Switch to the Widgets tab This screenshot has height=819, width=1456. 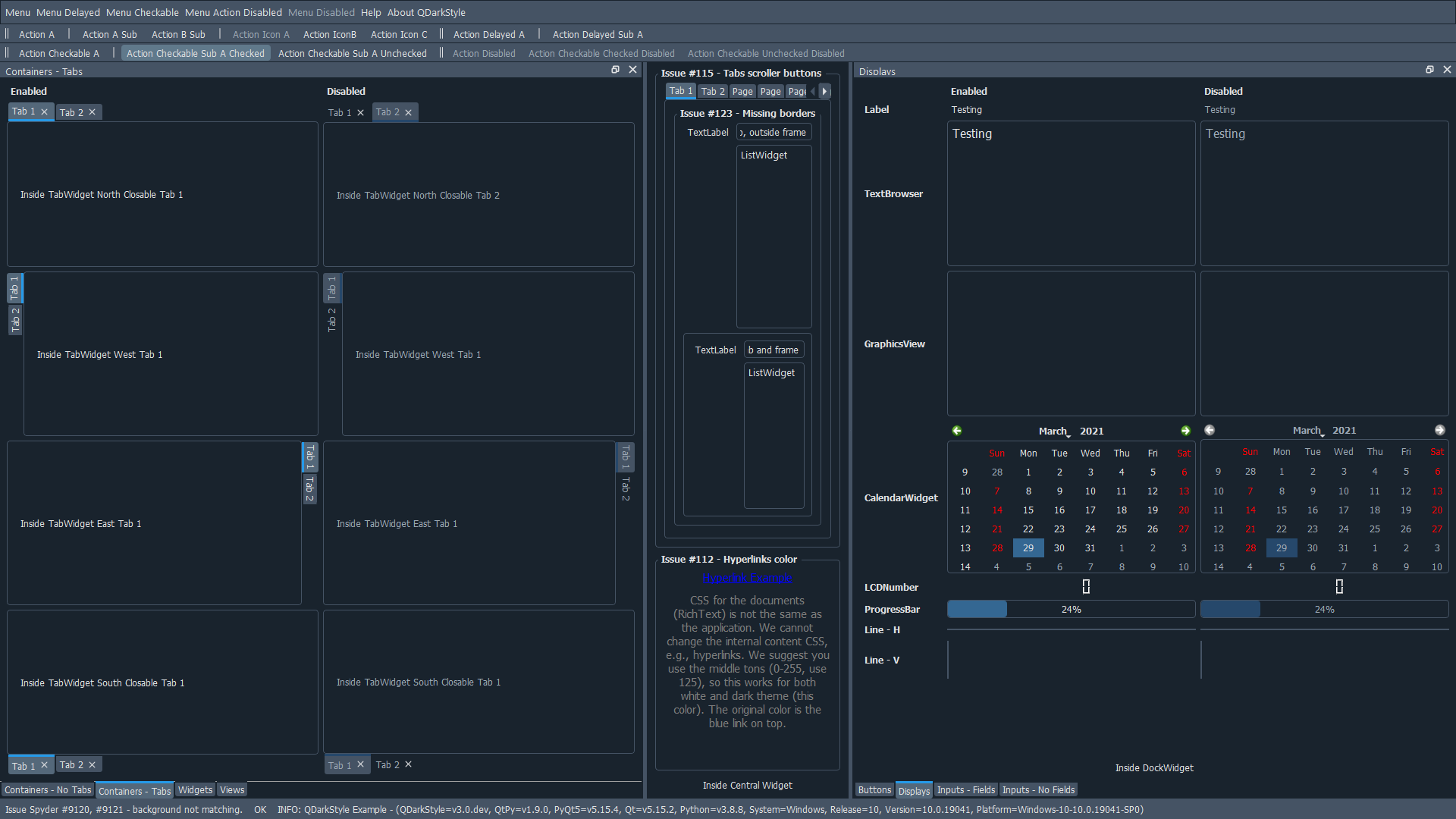pyautogui.click(x=195, y=790)
